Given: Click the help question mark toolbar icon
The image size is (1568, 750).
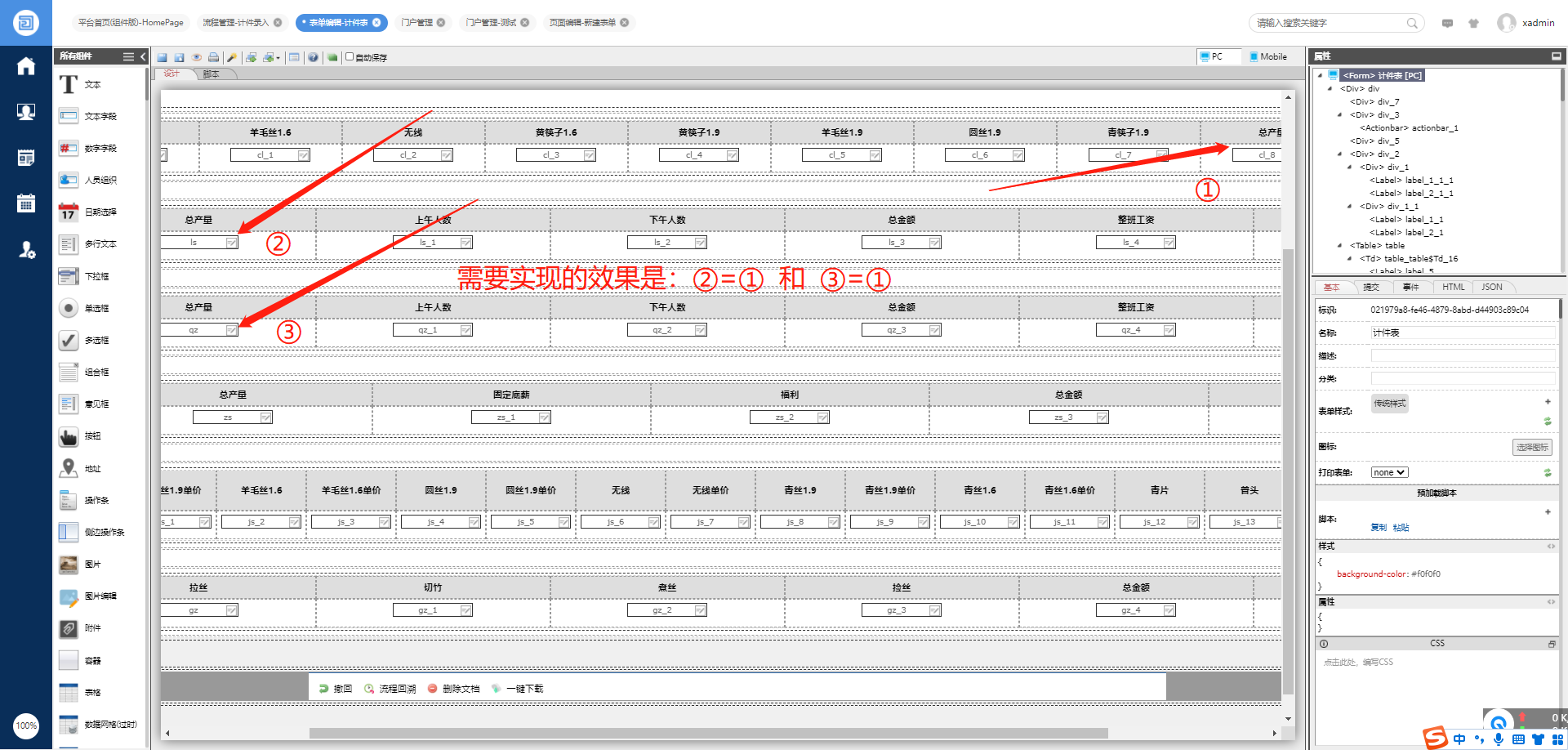Looking at the screenshot, I should [x=313, y=57].
